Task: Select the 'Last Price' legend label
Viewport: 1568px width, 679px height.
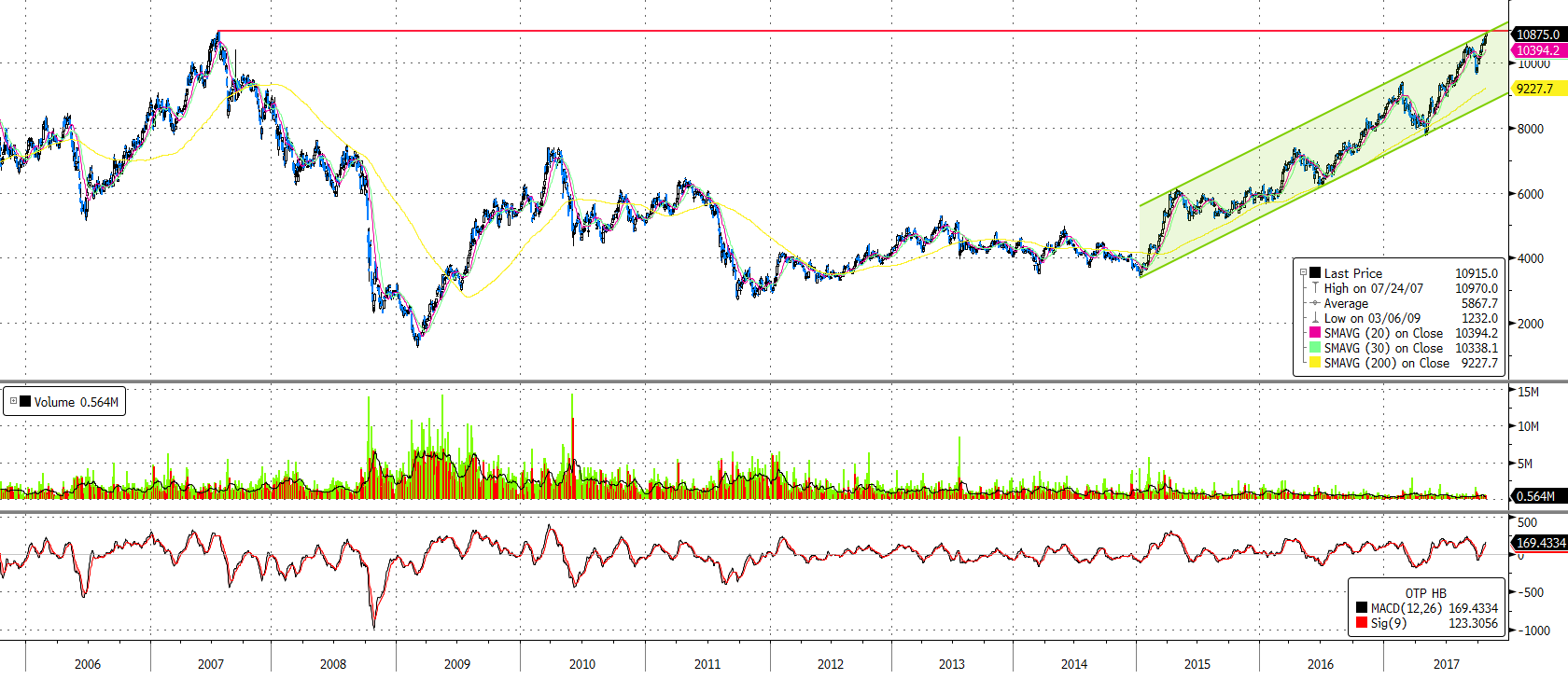Action: [x=1353, y=273]
